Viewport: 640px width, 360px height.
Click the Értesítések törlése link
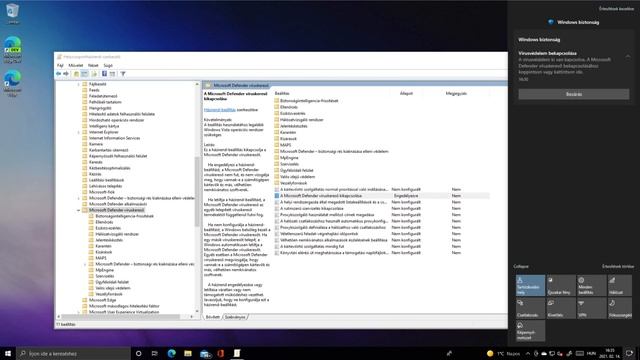pyautogui.click(x=618, y=267)
